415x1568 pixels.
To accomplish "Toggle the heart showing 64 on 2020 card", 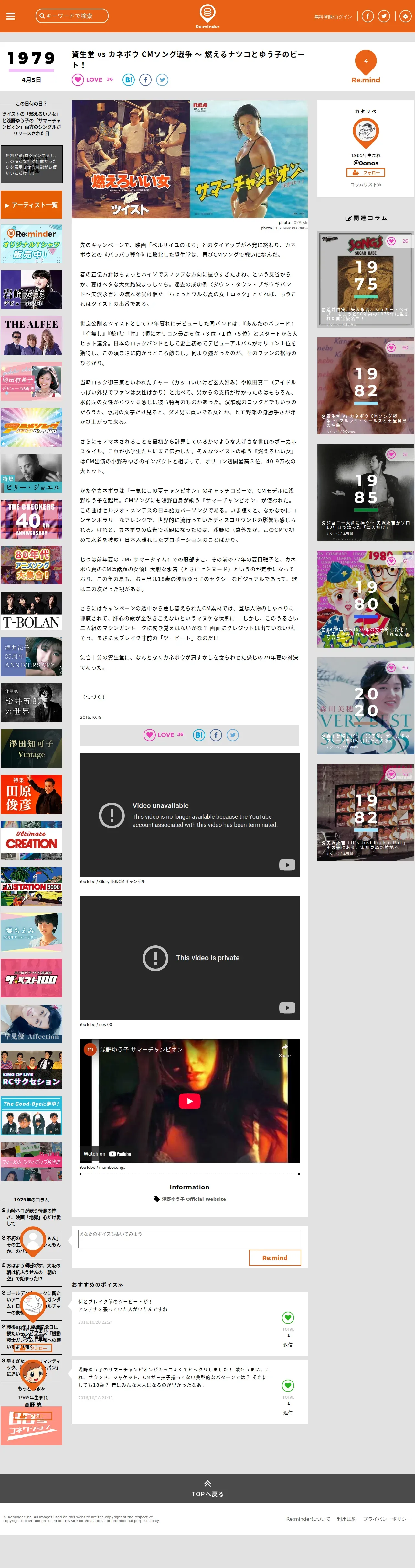I will coord(391,667).
